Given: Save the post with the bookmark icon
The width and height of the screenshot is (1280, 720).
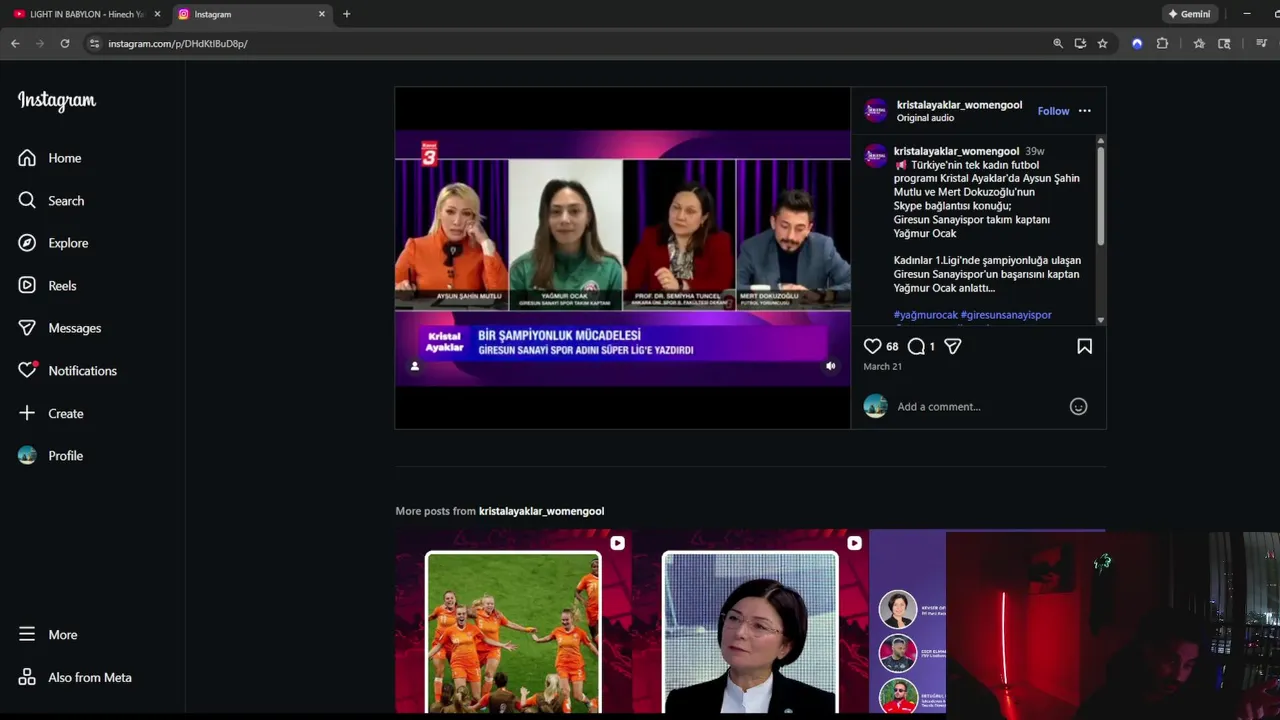Looking at the screenshot, I should pyautogui.click(x=1084, y=346).
